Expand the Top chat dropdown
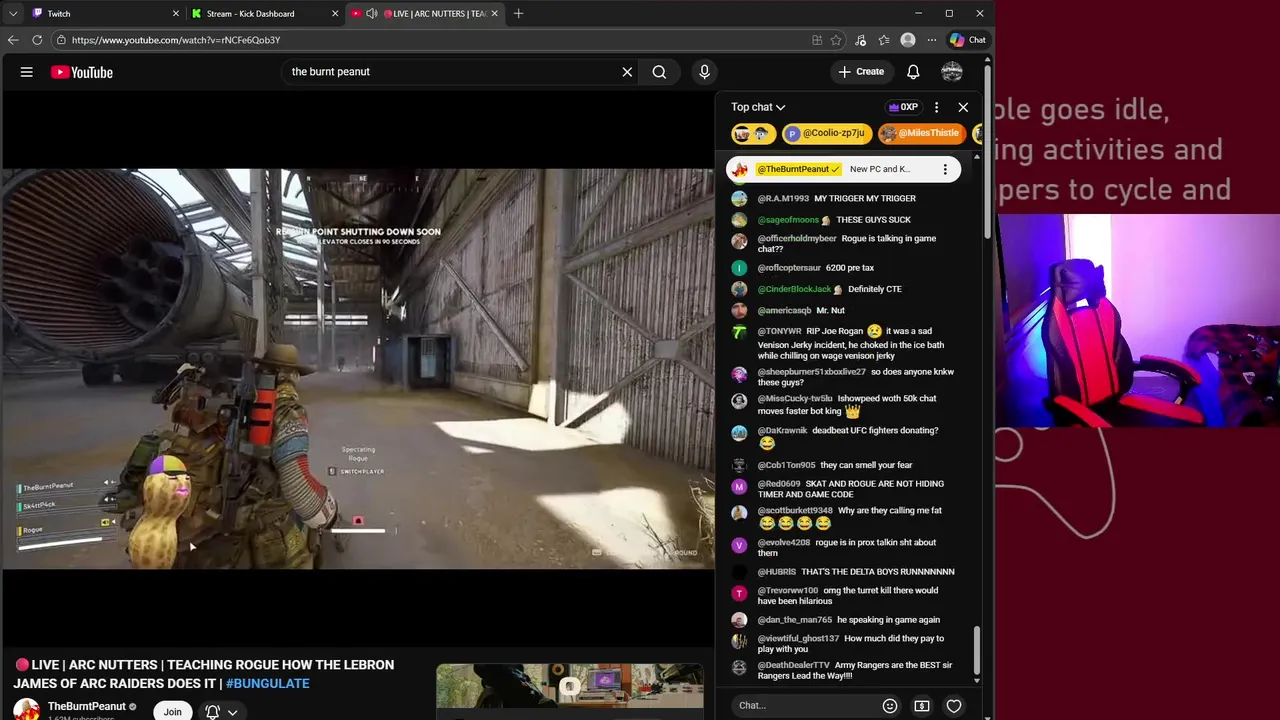This screenshot has height=720, width=1280. [x=758, y=107]
